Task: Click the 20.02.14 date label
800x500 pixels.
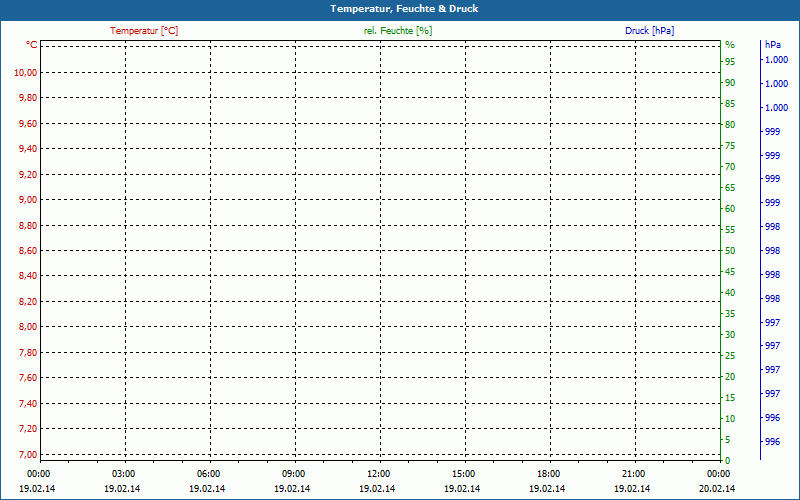Action: pyautogui.click(x=717, y=489)
